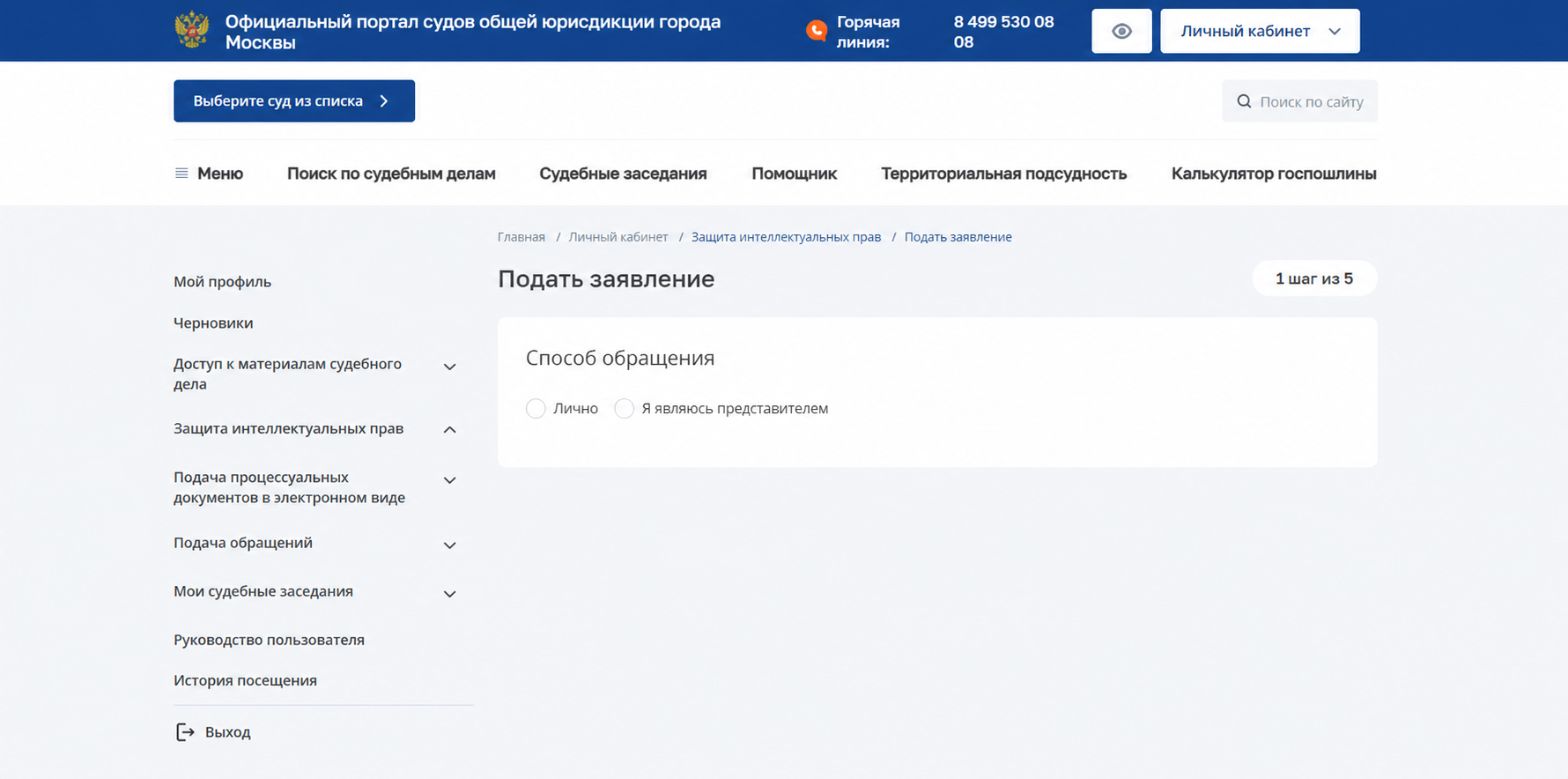Open История посещения in the sidebar
Viewport: 1568px width, 779px height.
tap(245, 680)
